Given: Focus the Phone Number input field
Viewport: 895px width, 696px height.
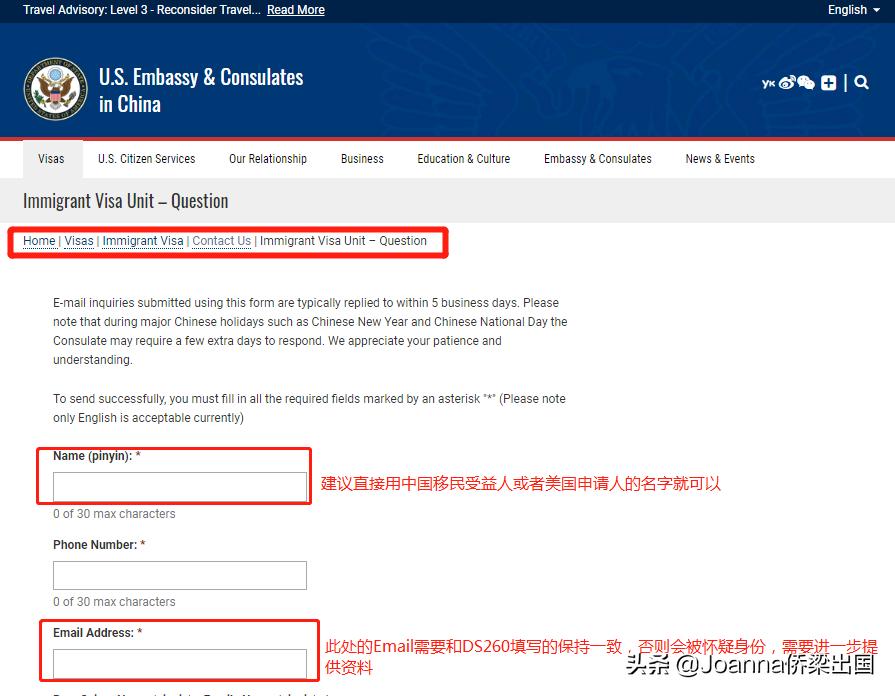Looking at the screenshot, I should point(180,575).
